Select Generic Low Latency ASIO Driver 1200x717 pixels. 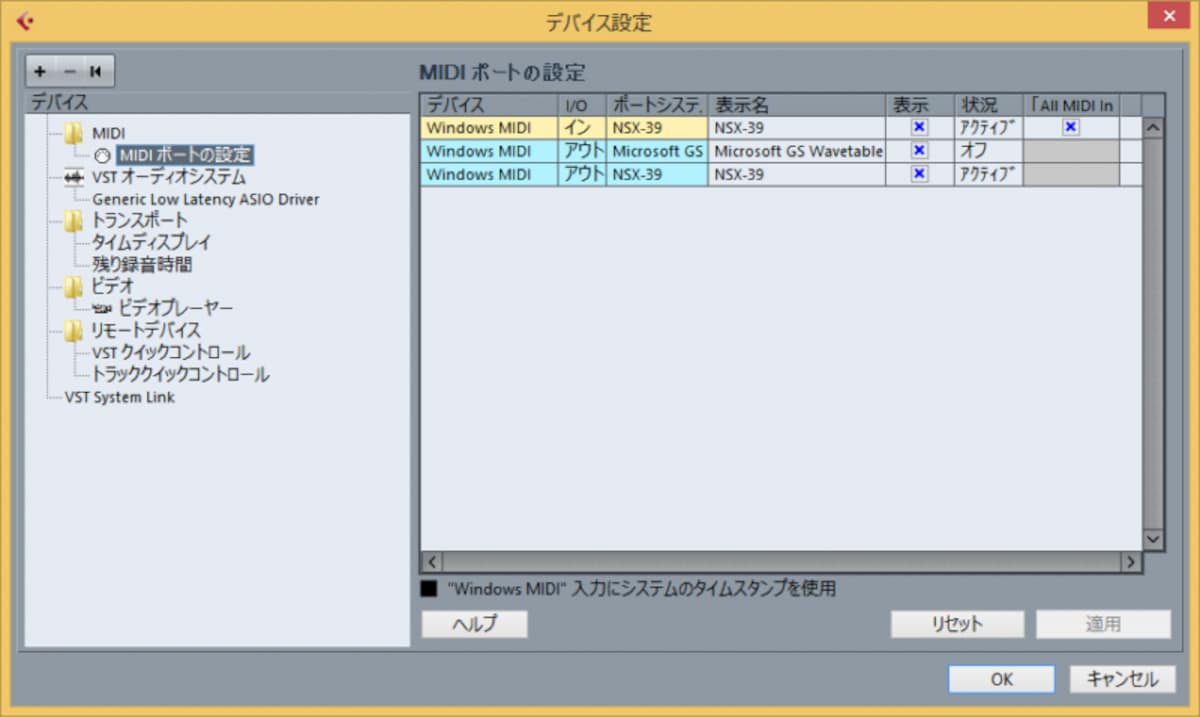tap(206, 199)
